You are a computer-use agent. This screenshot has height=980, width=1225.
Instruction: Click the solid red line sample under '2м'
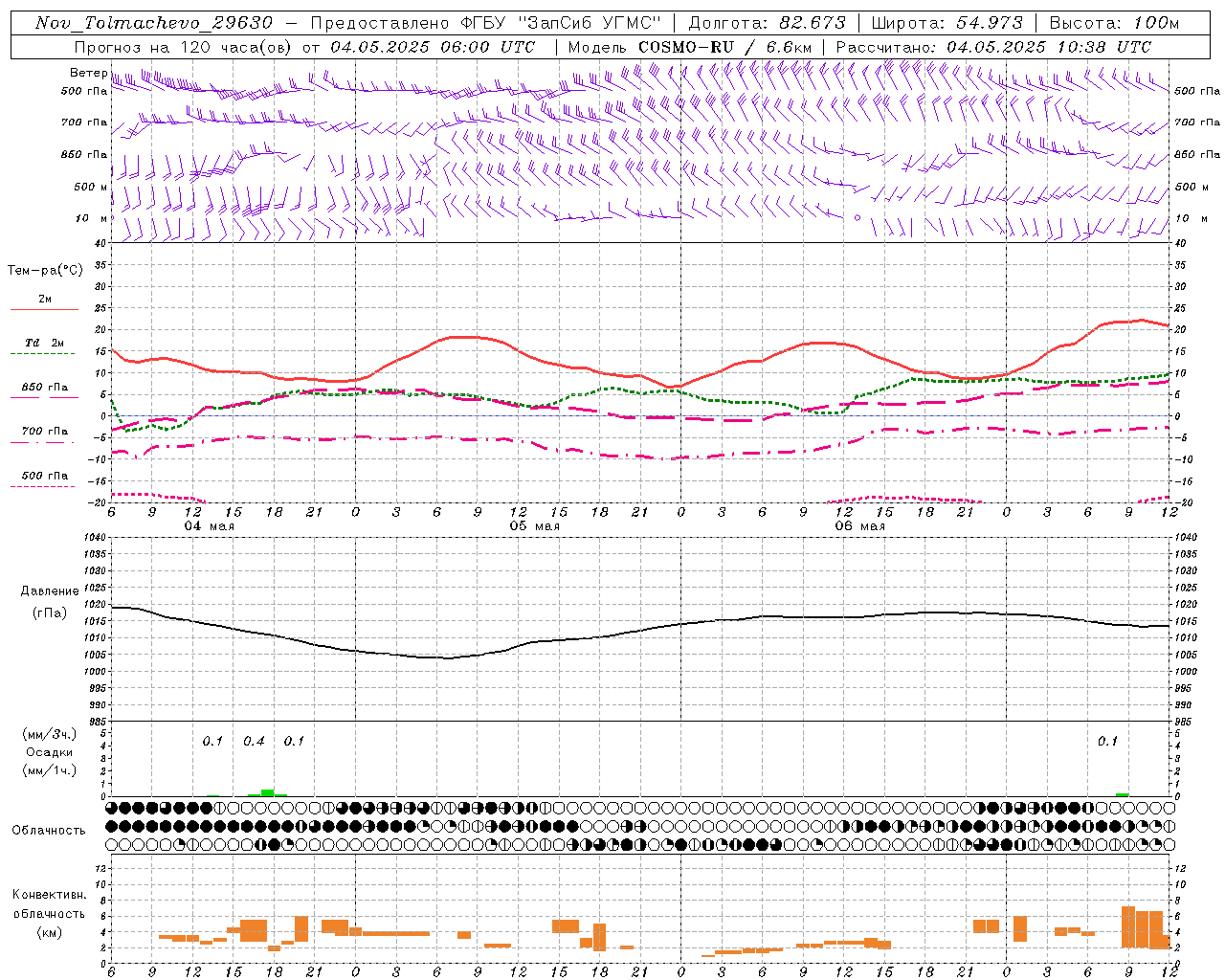[x=44, y=309]
